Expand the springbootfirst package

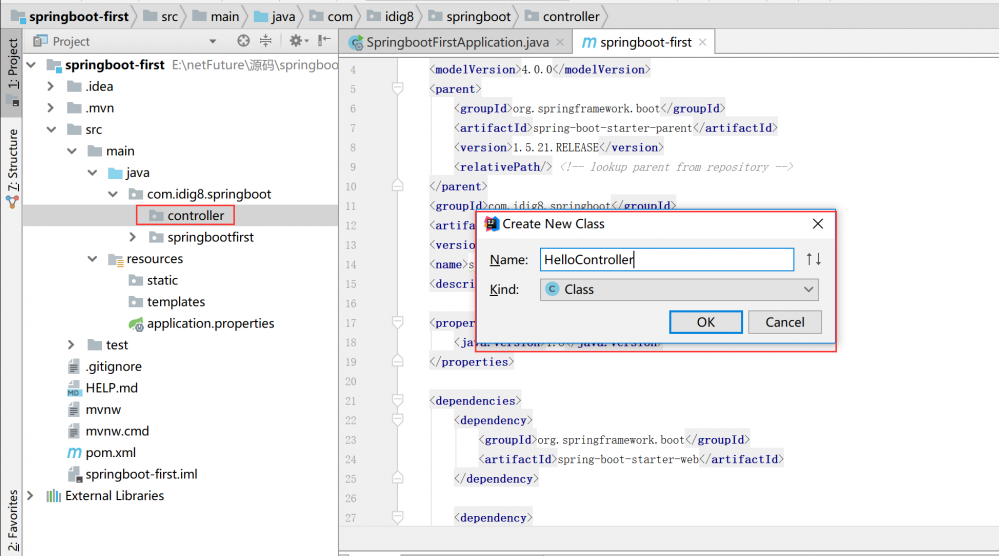coord(133,238)
